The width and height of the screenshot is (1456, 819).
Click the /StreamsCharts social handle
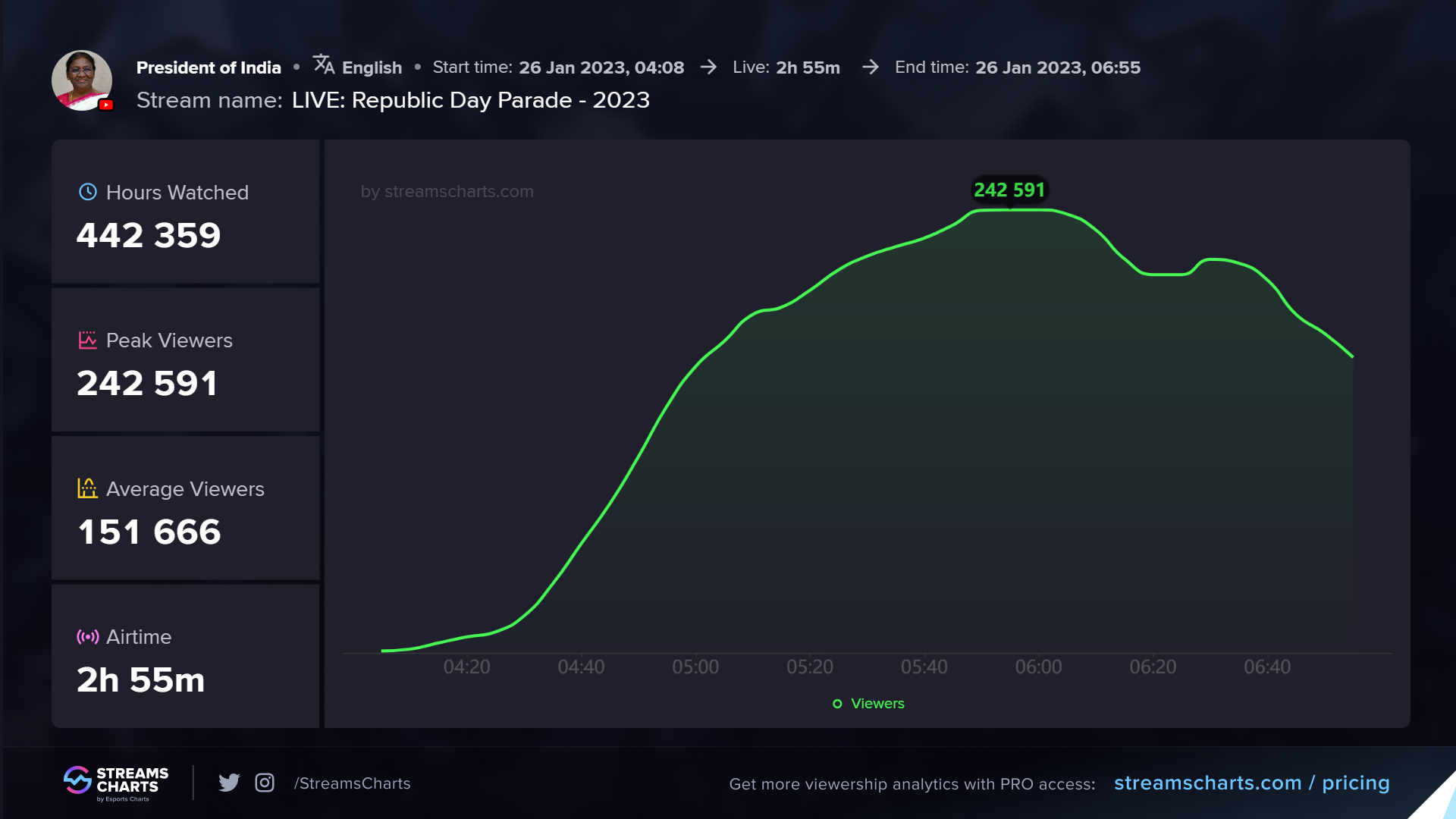click(x=353, y=783)
